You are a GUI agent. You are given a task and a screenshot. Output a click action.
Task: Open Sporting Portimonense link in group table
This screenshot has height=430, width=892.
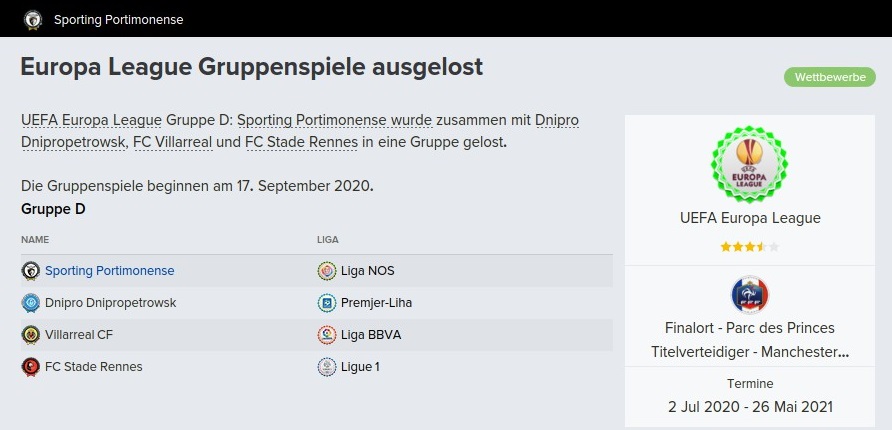point(109,271)
